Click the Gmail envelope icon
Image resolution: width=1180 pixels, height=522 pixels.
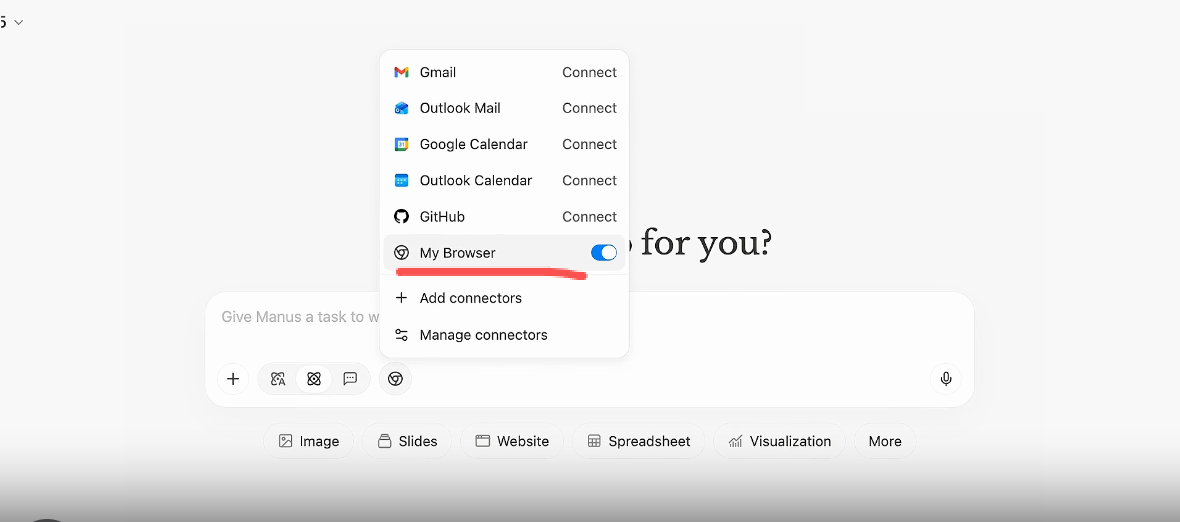pyautogui.click(x=401, y=72)
